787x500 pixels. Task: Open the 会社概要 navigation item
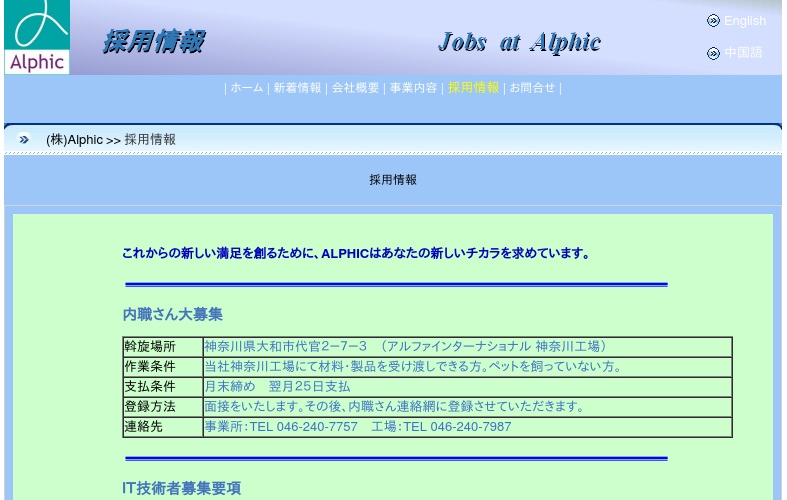click(x=355, y=88)
